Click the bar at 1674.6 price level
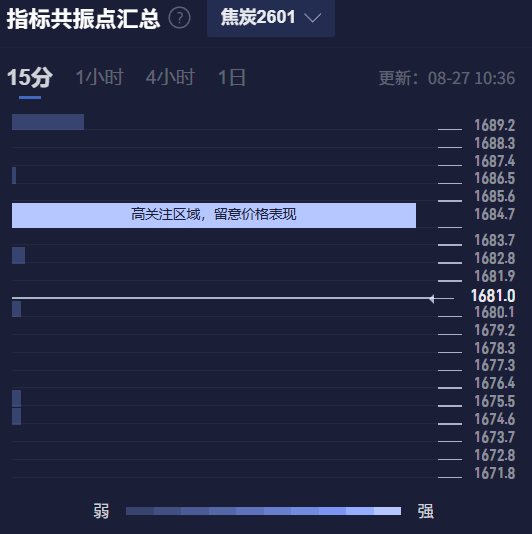The image size is (532, 534). [16, 417]
